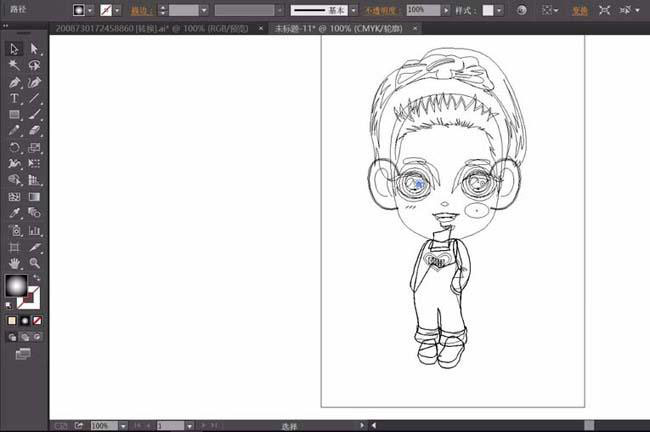Choose the Eyedropper tool
The width and height of the screenshot is (650, 432).
coord(14,213)
